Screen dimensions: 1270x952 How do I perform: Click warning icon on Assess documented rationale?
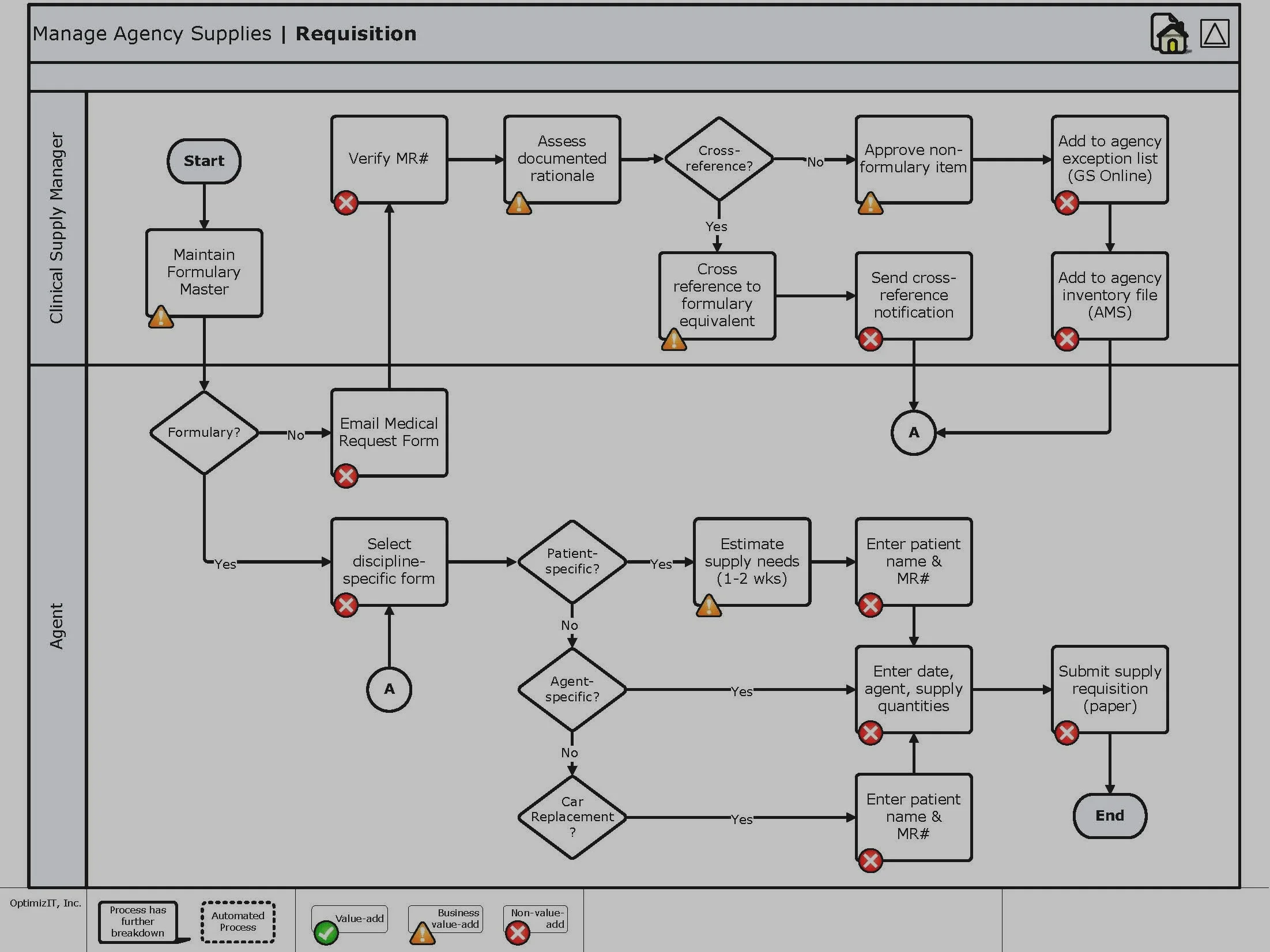[519, 203]
